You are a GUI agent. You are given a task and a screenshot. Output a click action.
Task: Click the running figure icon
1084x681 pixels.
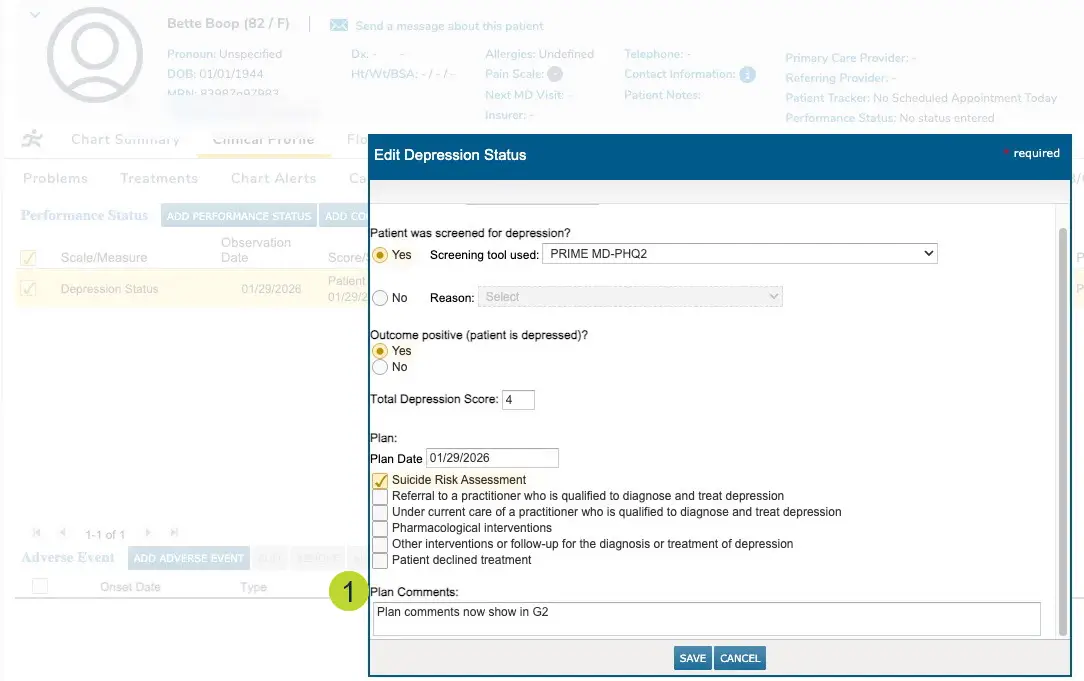pyautogui.click(x=33, y=139)
